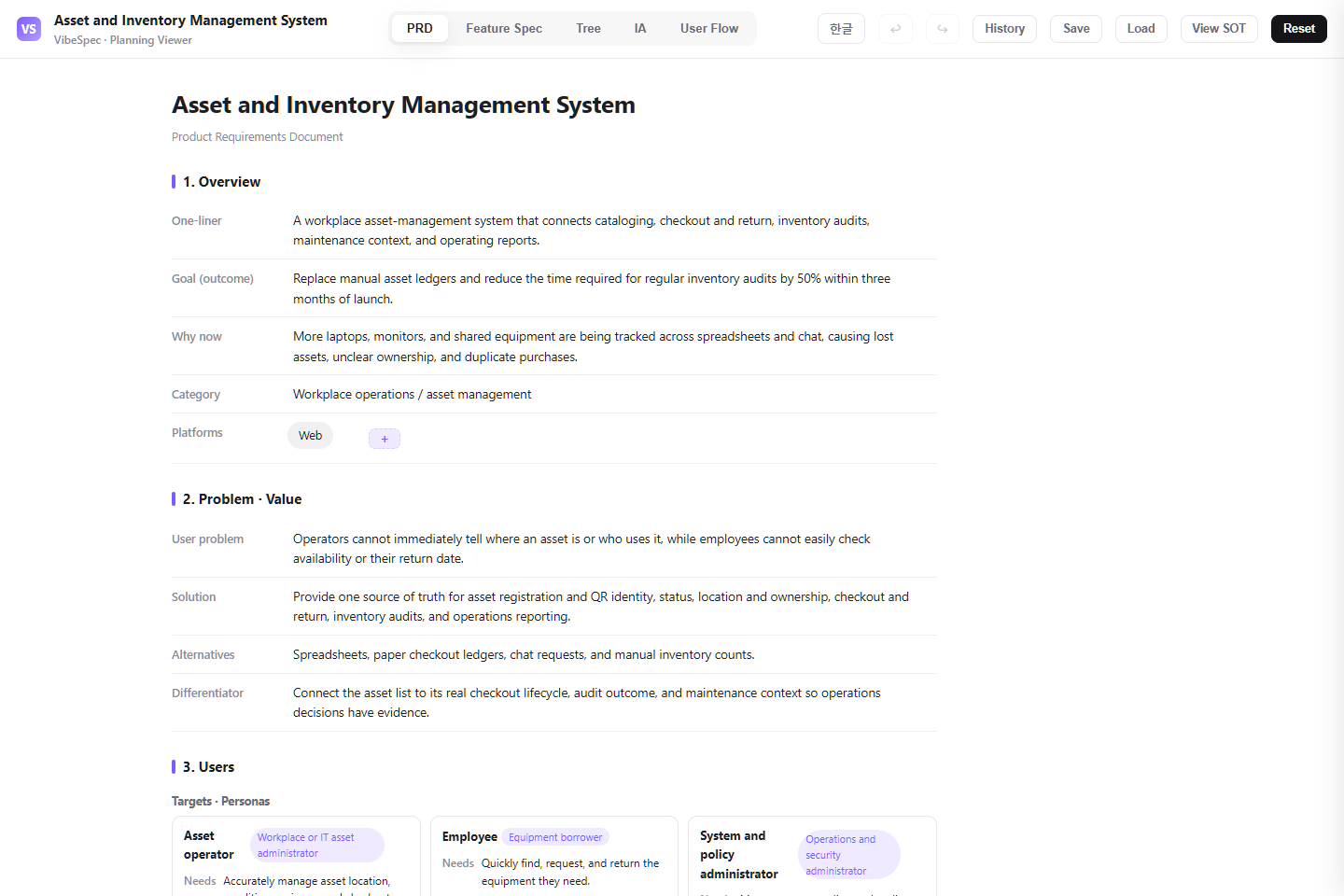Click the 'Targets · Personas' label
The height and width of the screenshot is (896, 1344).
tap(220, 802)
